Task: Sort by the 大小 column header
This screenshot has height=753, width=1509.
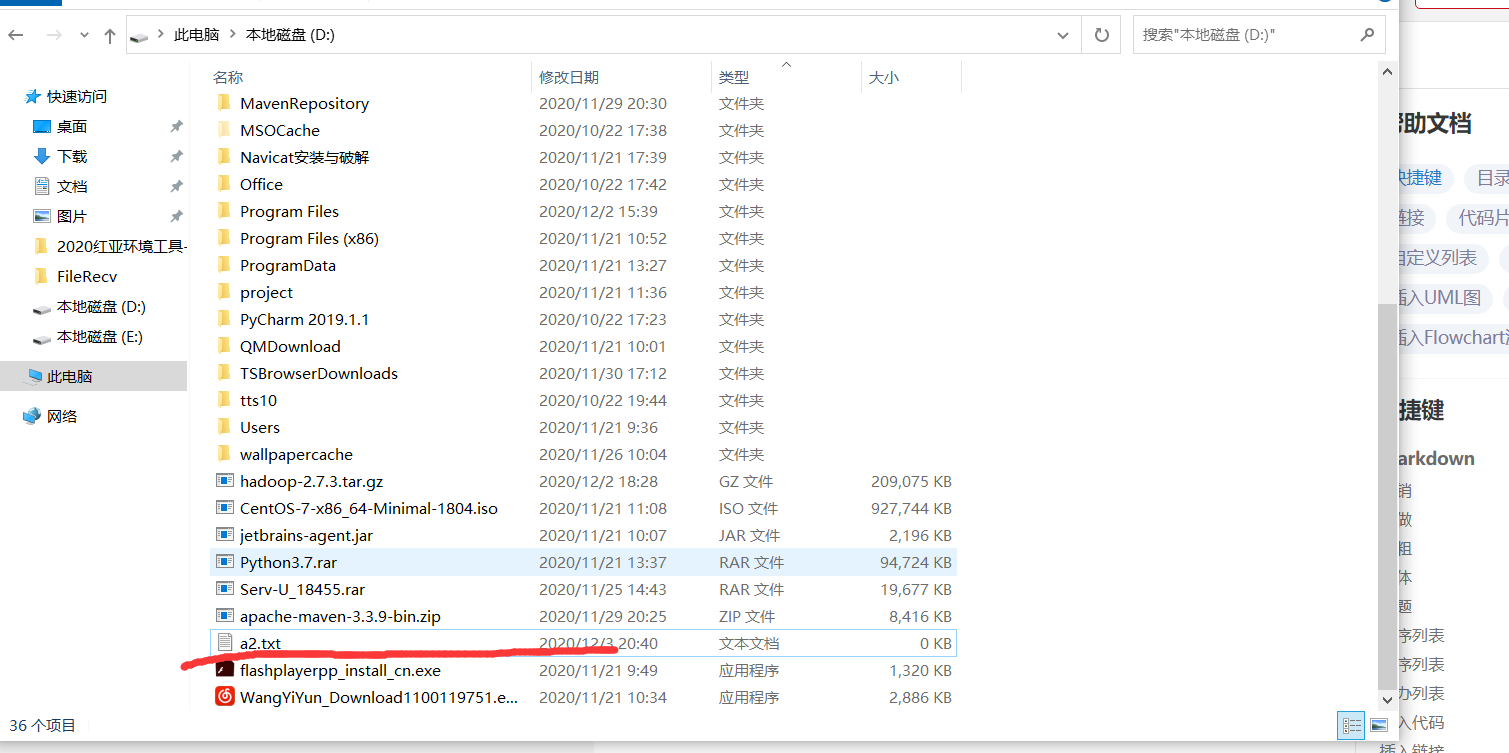Action: point(883,77)
